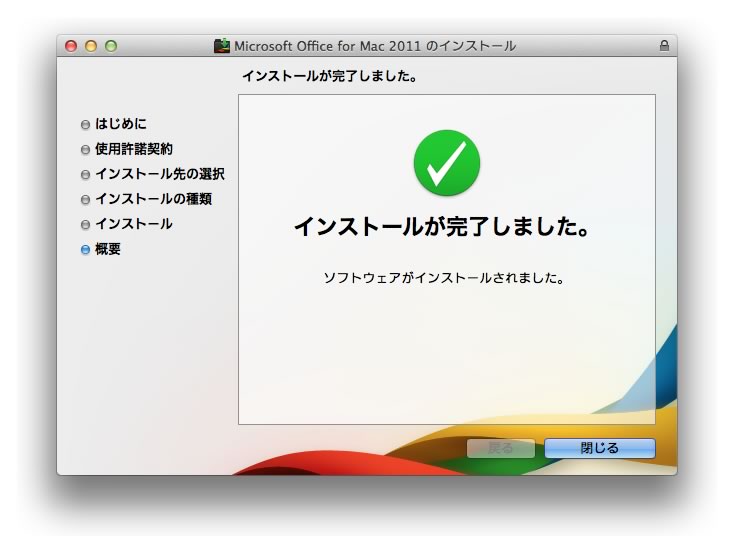
Task: Click the bullet beside インストールの種類
Action: tap(85, 199)
